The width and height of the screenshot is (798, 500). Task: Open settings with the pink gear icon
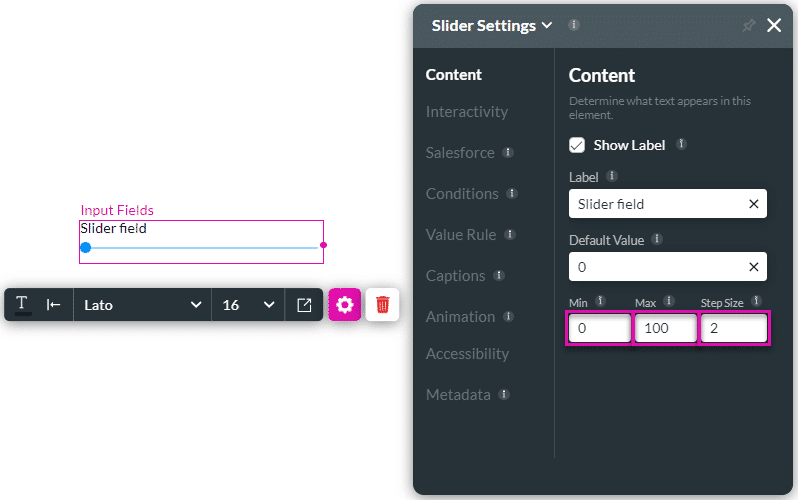pos(345,304)
